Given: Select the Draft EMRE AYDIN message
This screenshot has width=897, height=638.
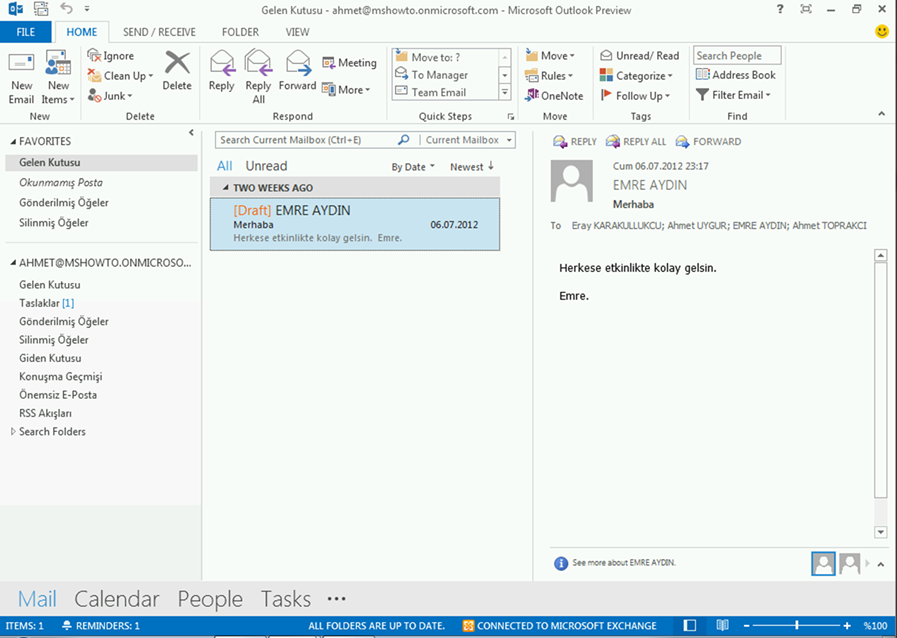Looking at the screenshot, I should tap(355, 224).
